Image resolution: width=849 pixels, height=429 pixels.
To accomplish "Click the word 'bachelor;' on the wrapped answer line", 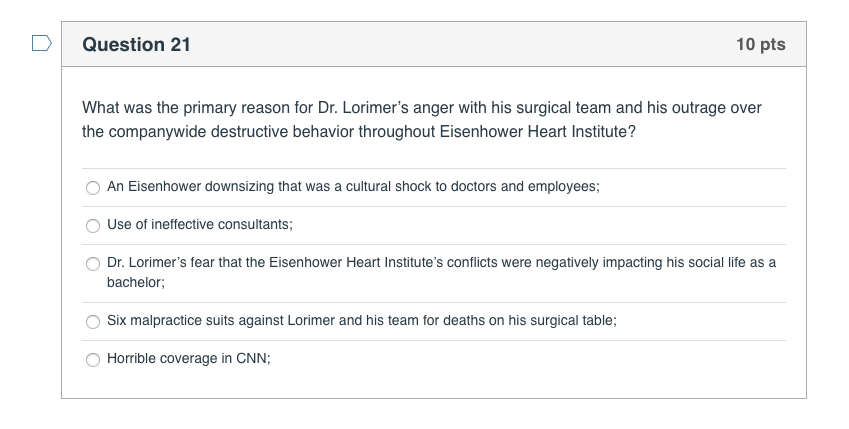I will [x=135, y=283].
